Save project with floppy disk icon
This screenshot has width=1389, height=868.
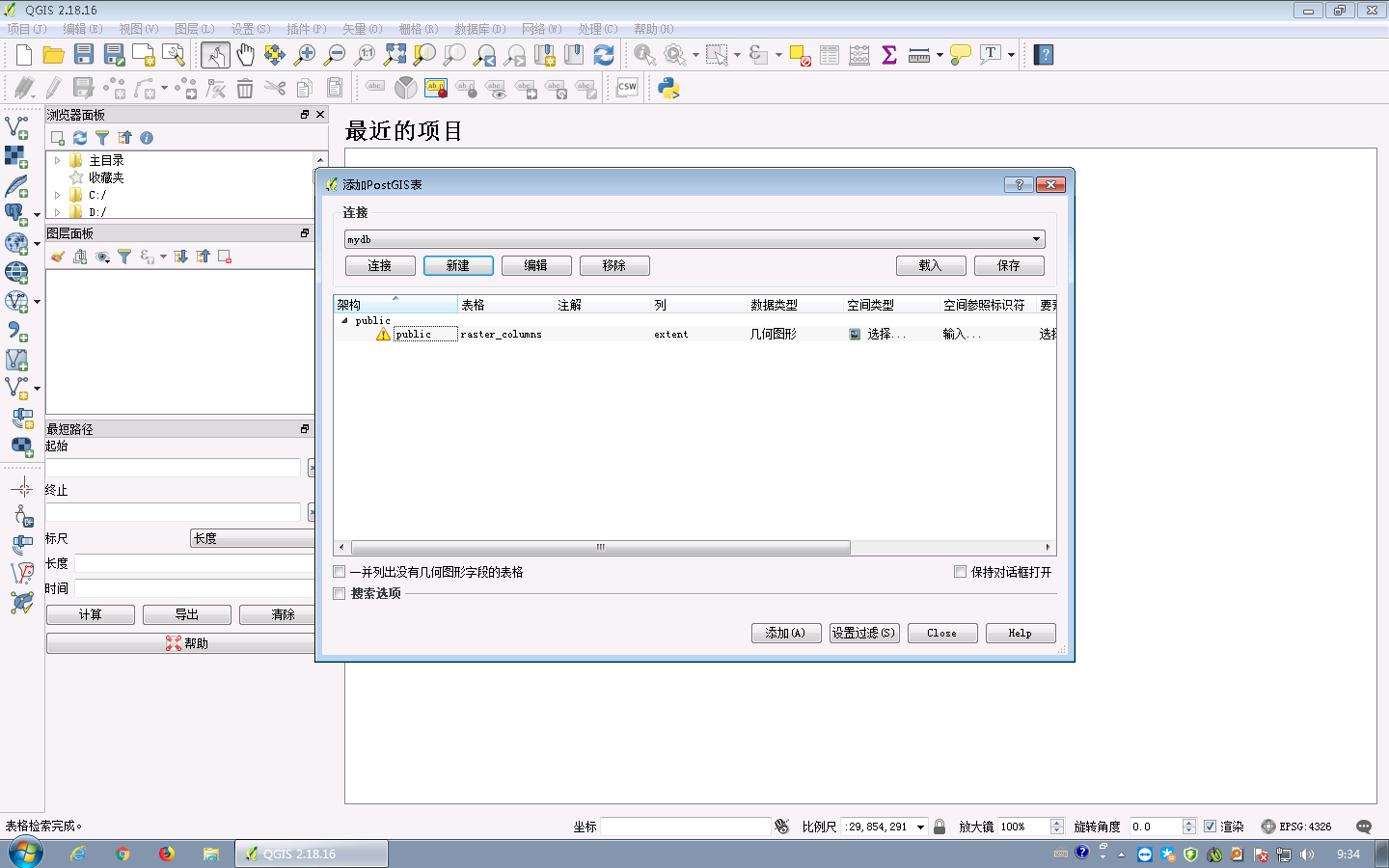[84, 55]
